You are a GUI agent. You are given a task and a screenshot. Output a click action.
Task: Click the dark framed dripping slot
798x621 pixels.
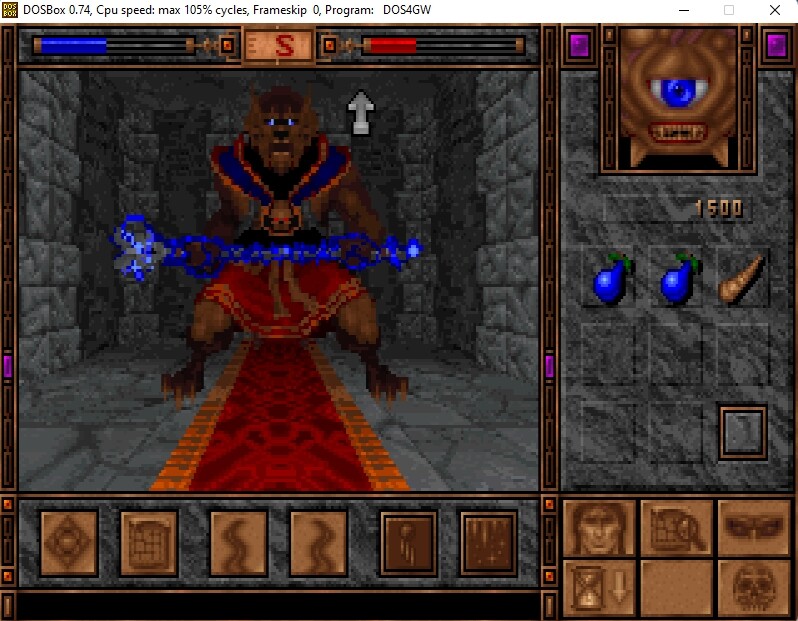pyautogui.click(x=489, y=544)
